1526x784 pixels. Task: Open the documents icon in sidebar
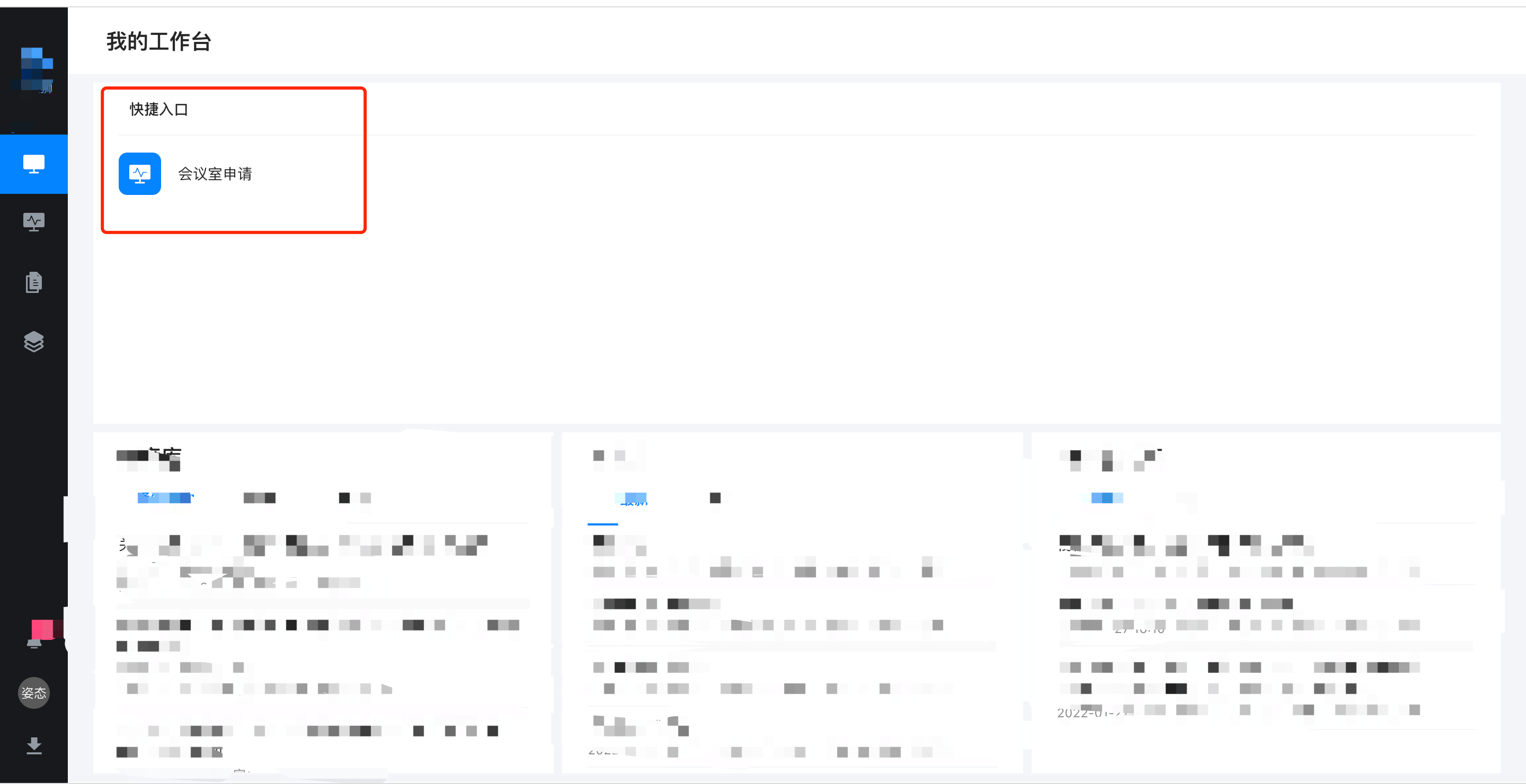coord(34,282)
